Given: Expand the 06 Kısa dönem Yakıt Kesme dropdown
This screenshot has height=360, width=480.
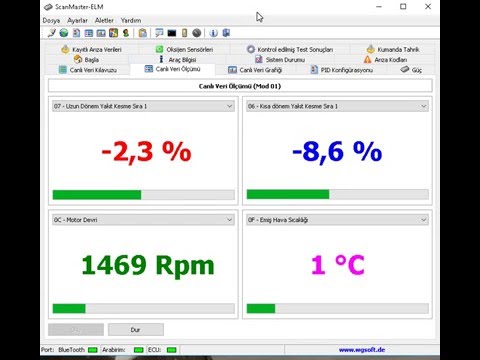Looking at the screenshot, I should pos(337,106).
